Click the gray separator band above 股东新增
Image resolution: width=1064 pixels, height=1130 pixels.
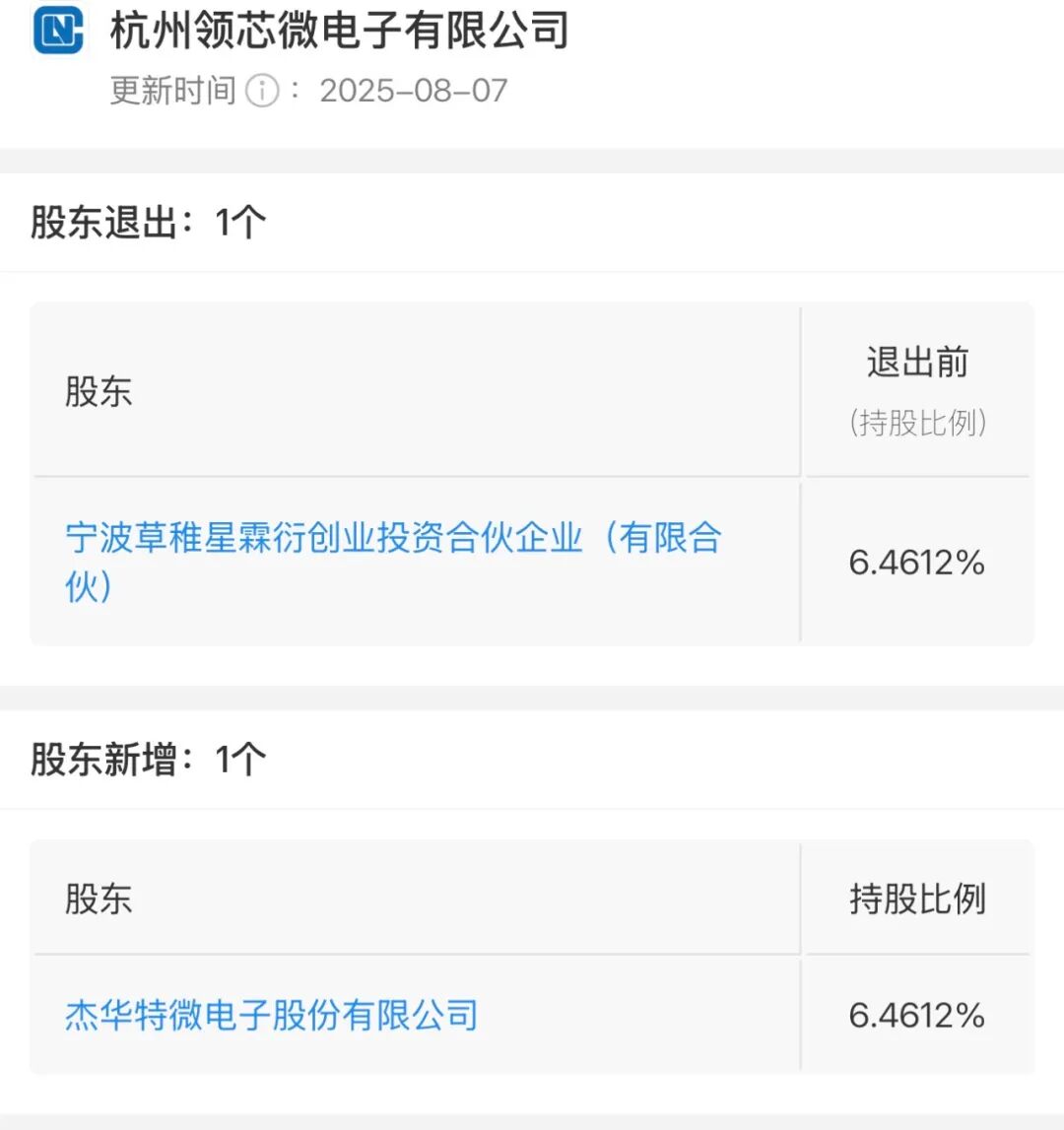(532, 698)
